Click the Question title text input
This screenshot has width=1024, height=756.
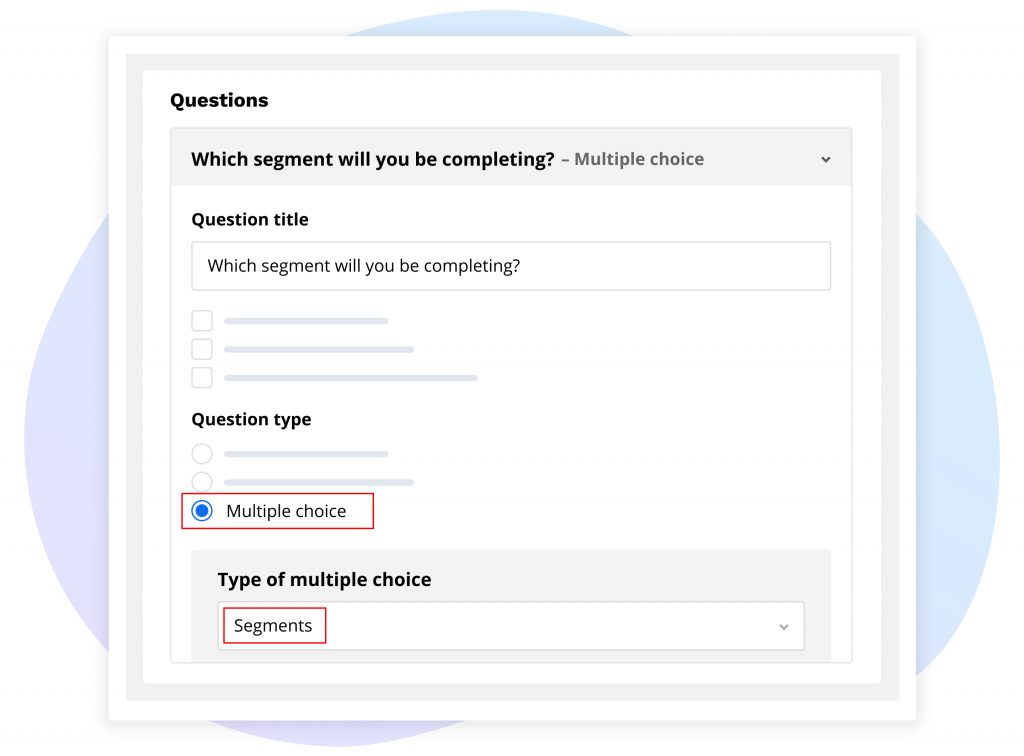pyautogui.click(x=510, y=266)
